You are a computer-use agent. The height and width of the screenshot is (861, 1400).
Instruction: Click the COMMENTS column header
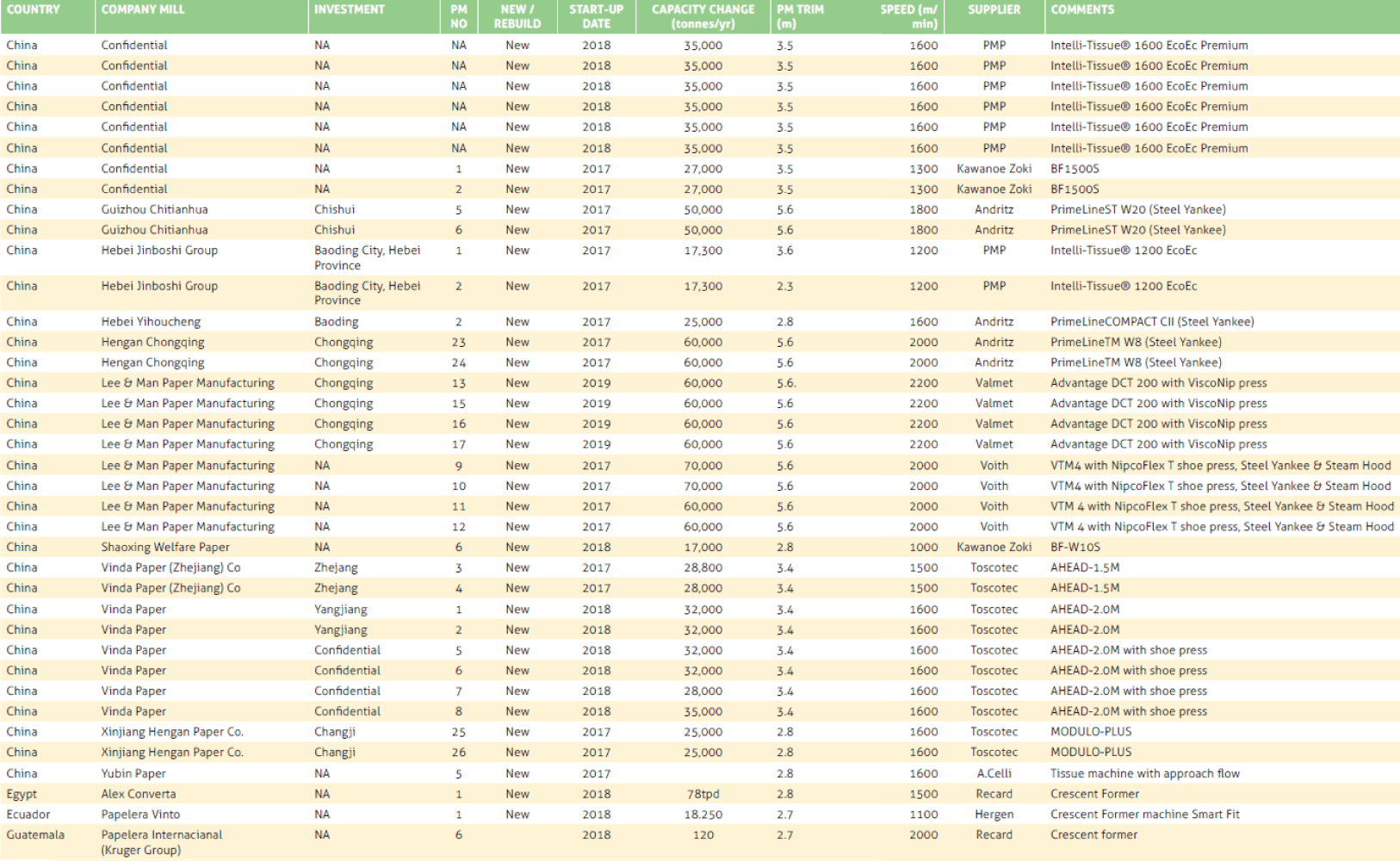1082,9
